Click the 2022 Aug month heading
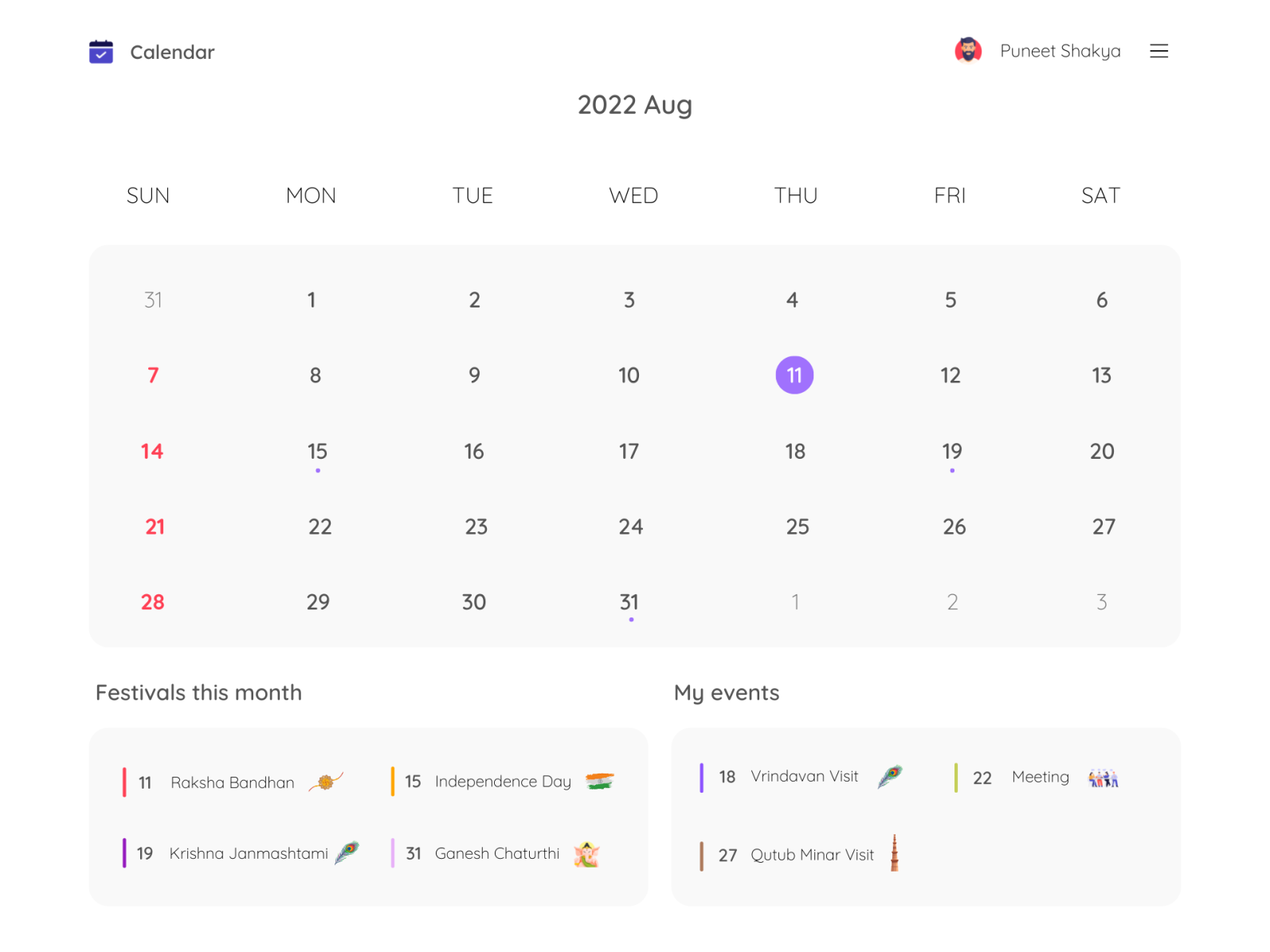 click(x=635, y=104)
